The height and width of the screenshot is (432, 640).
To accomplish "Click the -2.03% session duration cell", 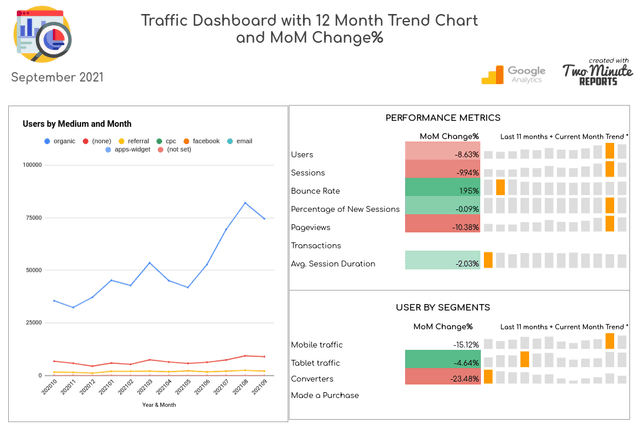I will coord(442,260).
